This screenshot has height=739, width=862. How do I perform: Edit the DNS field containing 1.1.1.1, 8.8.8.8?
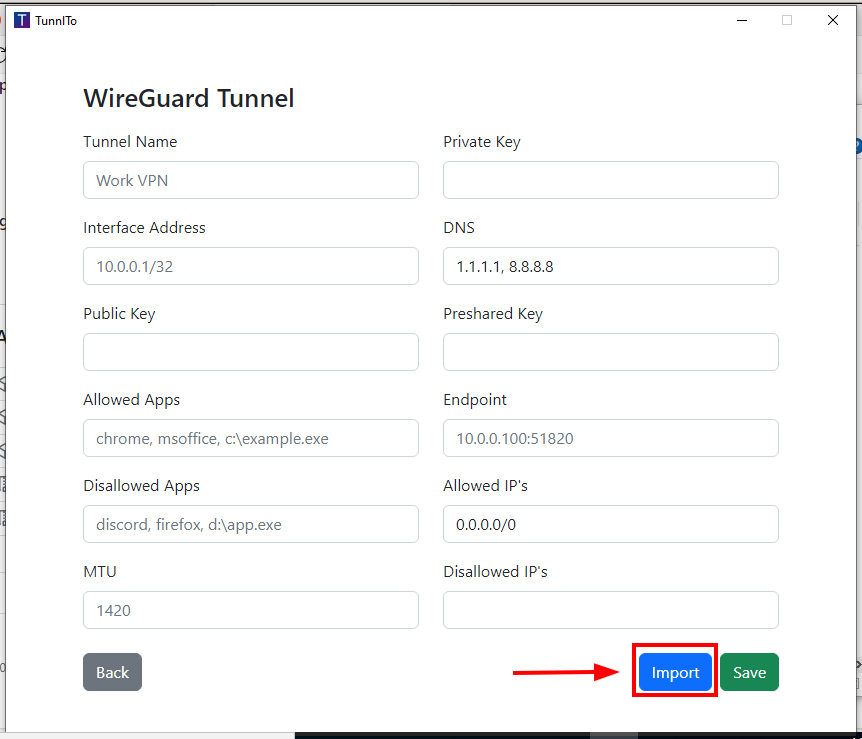[x=610, y=266]
